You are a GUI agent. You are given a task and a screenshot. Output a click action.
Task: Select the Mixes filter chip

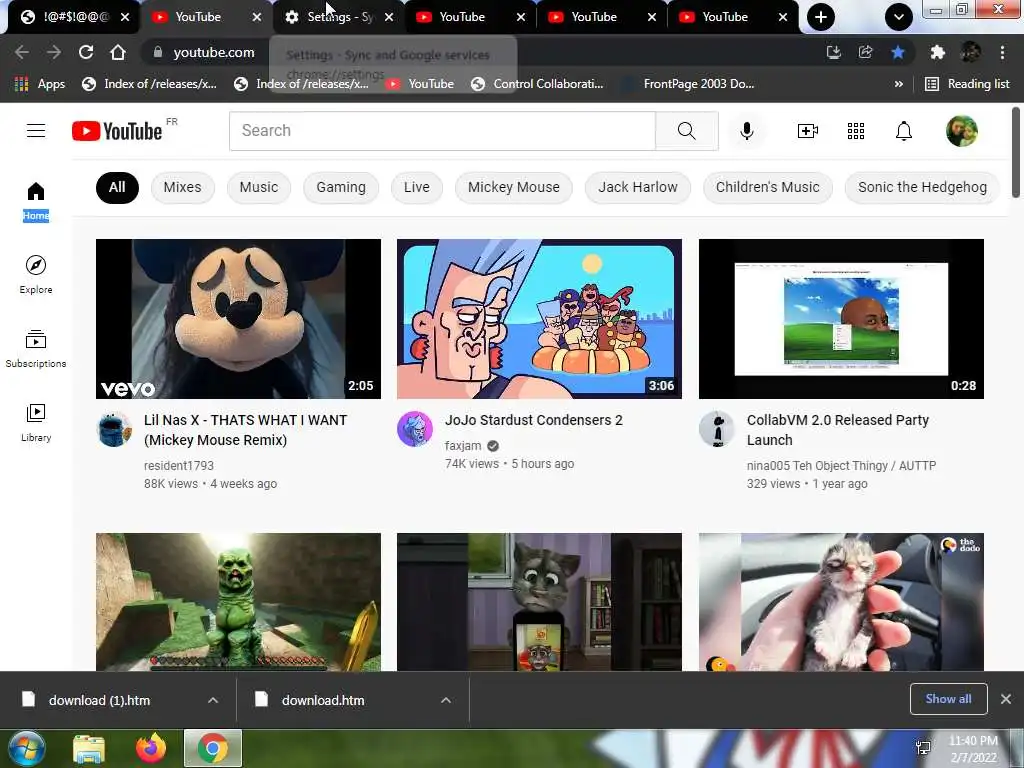click(x=182, y=187)
